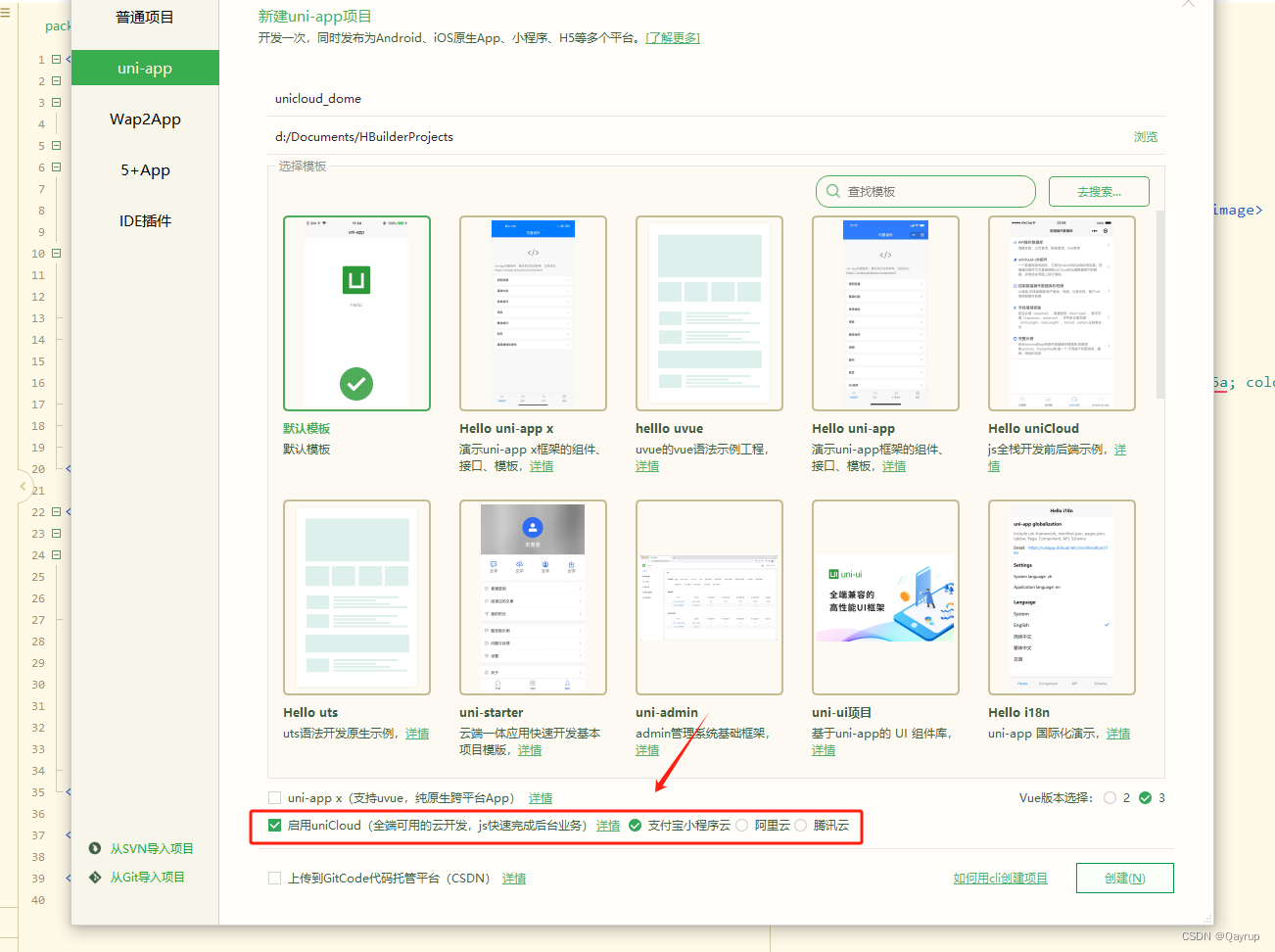1275x952 pixels.
Task: Click 浏览 to browse for folder
Action: coord(1146,137)
